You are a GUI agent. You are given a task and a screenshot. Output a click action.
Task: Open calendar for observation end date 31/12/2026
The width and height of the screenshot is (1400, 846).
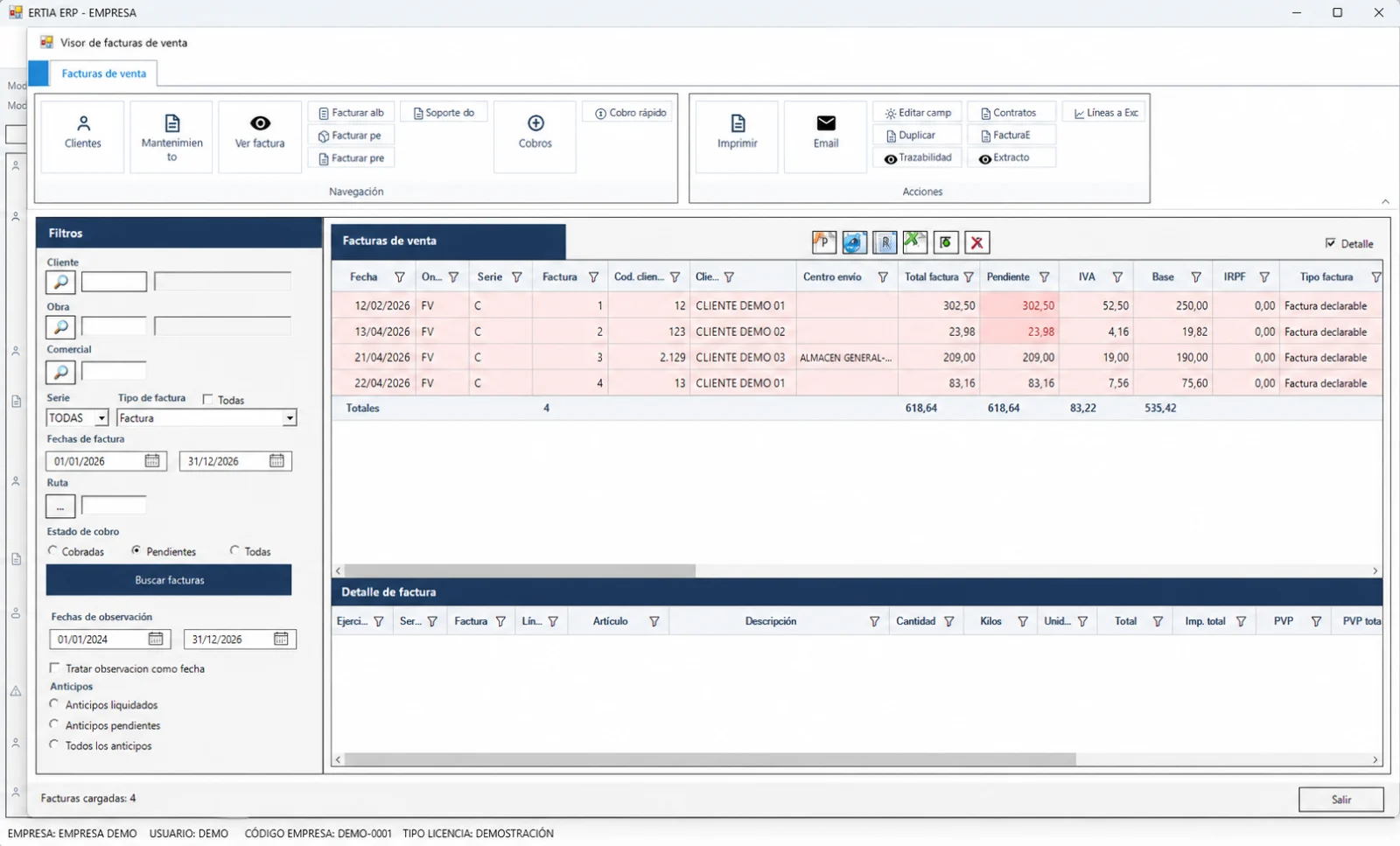coord(281,640)
